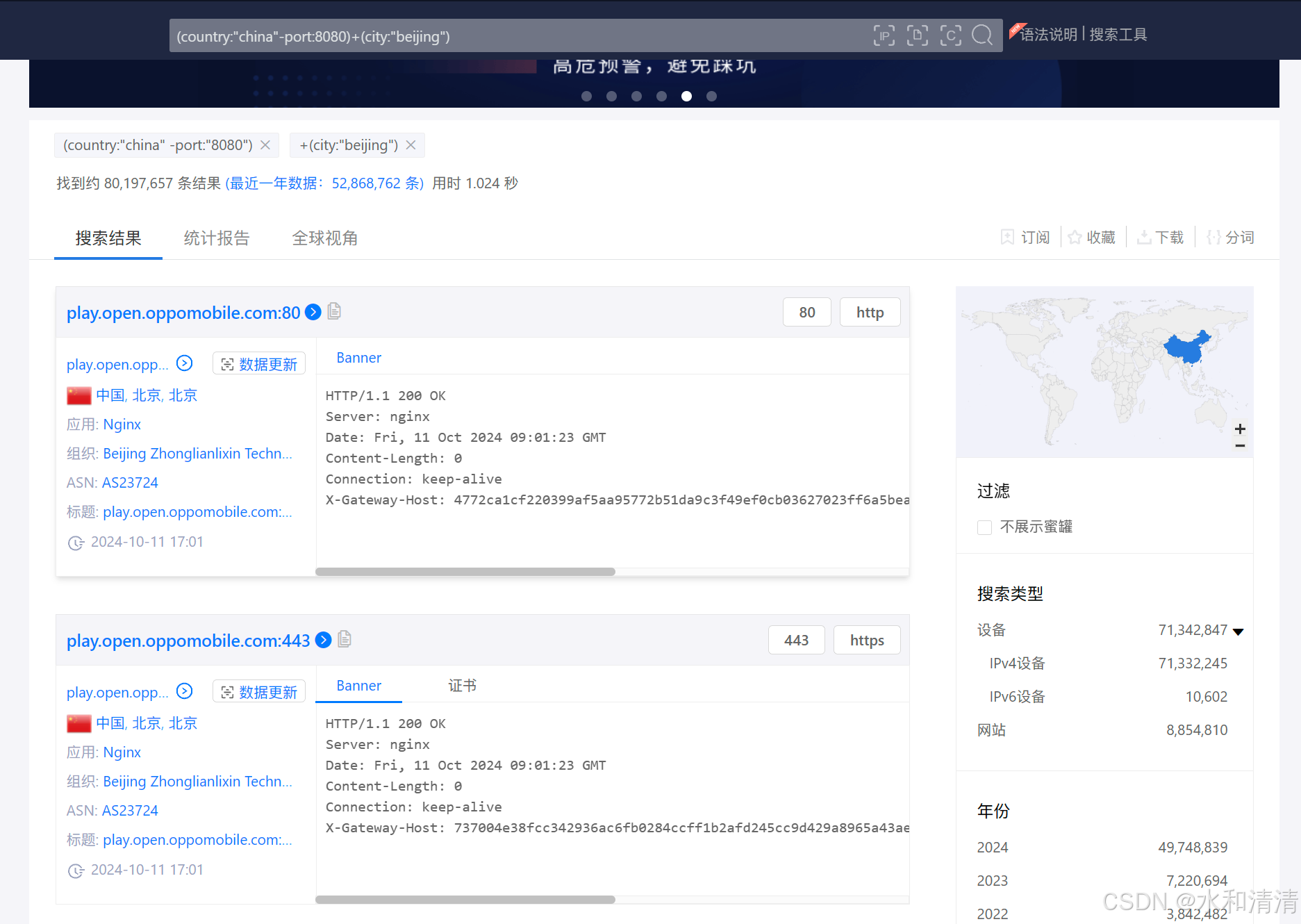Switch to the 搜索结果 tab
This screenshot has width=1301, height=924.
[108, 238]
